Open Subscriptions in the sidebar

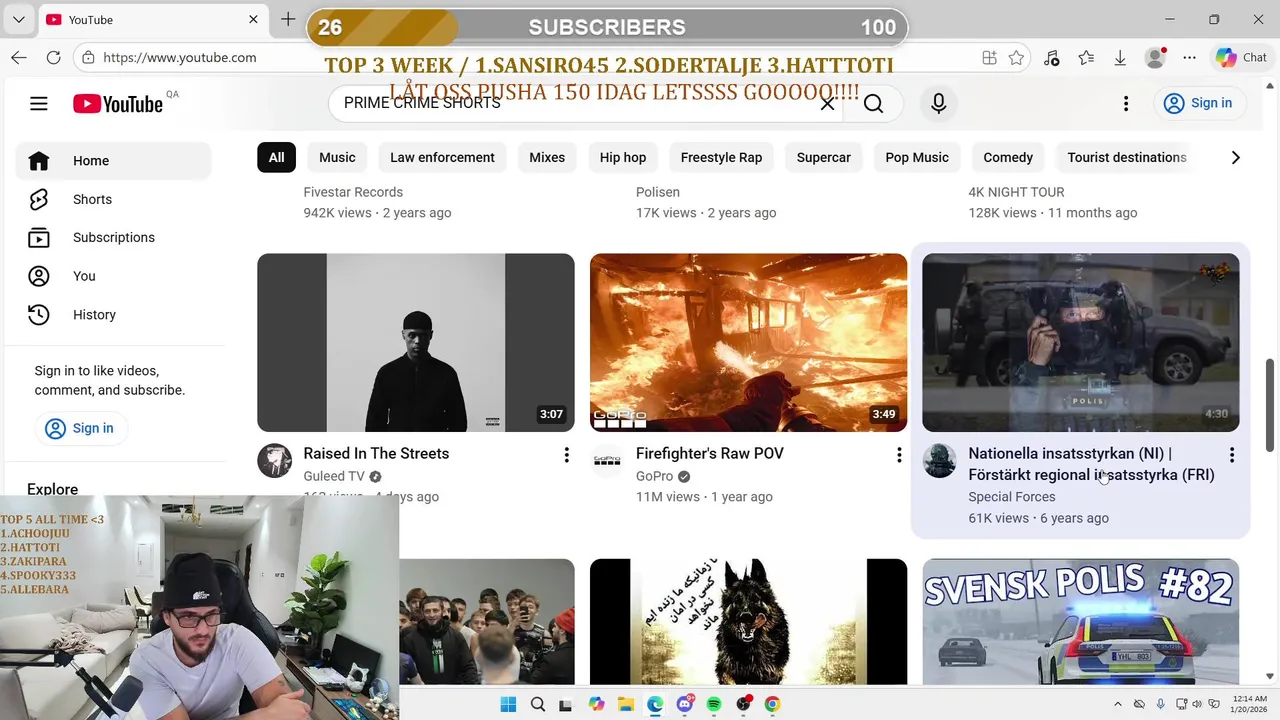(113, 238)
